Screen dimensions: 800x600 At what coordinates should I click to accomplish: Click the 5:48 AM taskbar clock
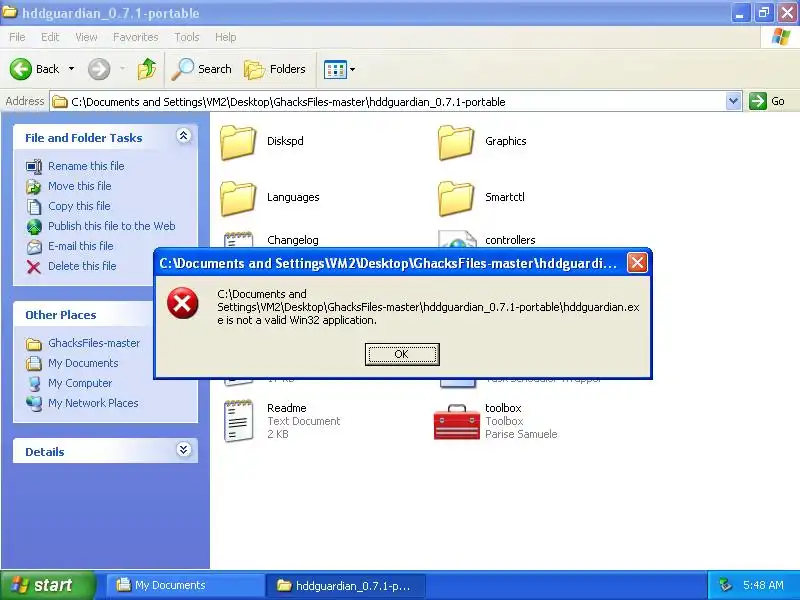[763, 585]
